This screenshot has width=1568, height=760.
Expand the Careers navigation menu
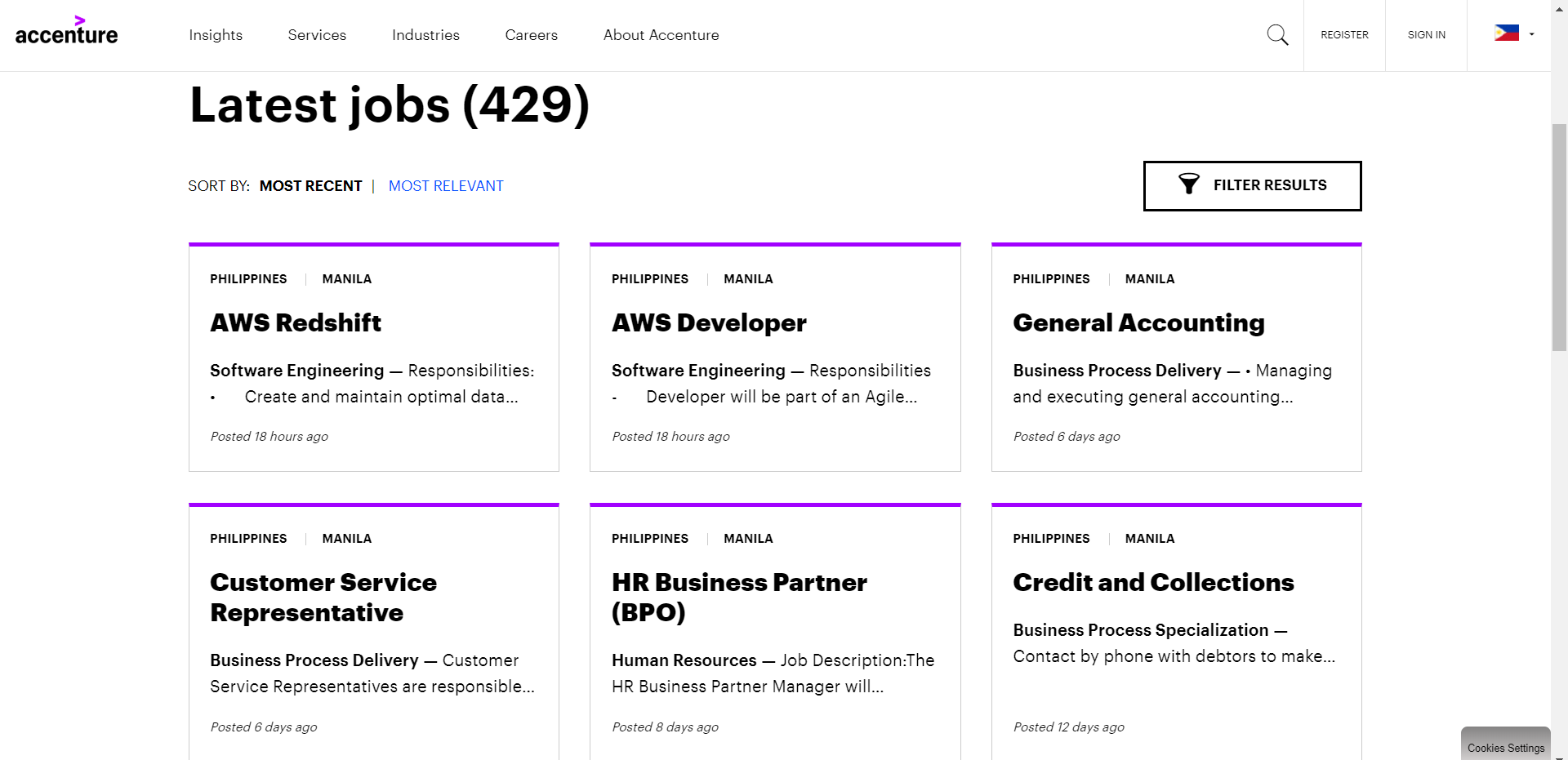pos(531,35)
